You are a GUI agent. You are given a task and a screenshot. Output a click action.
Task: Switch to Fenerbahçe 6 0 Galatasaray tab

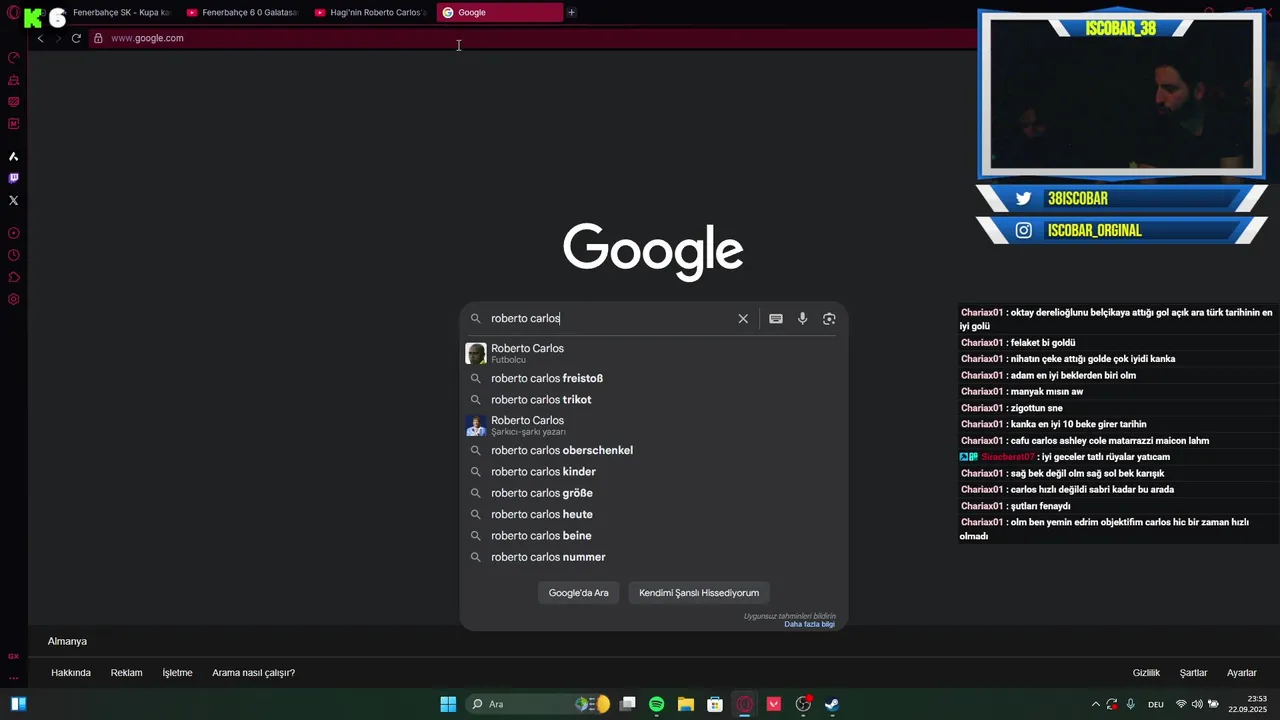point(243,12)
